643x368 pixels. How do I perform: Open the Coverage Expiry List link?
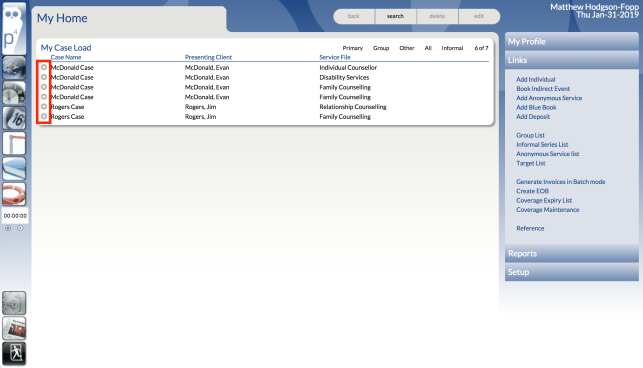click(x=544, y=201)
